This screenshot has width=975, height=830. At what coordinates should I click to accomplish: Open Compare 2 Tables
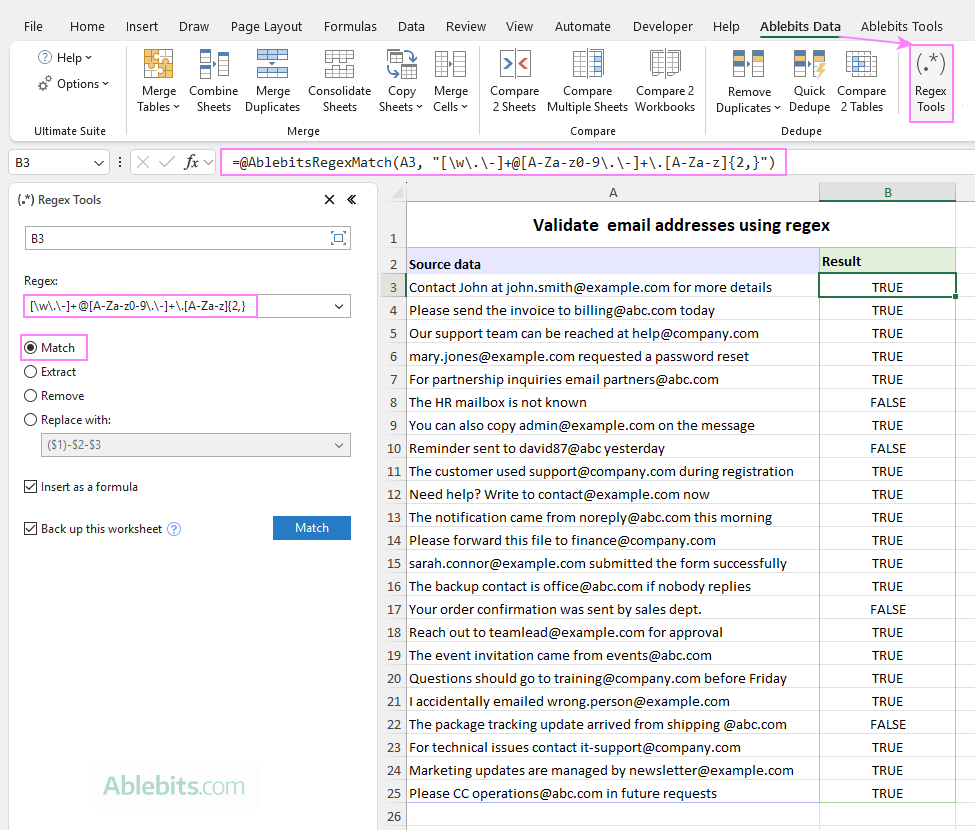(x=861, y=81)
